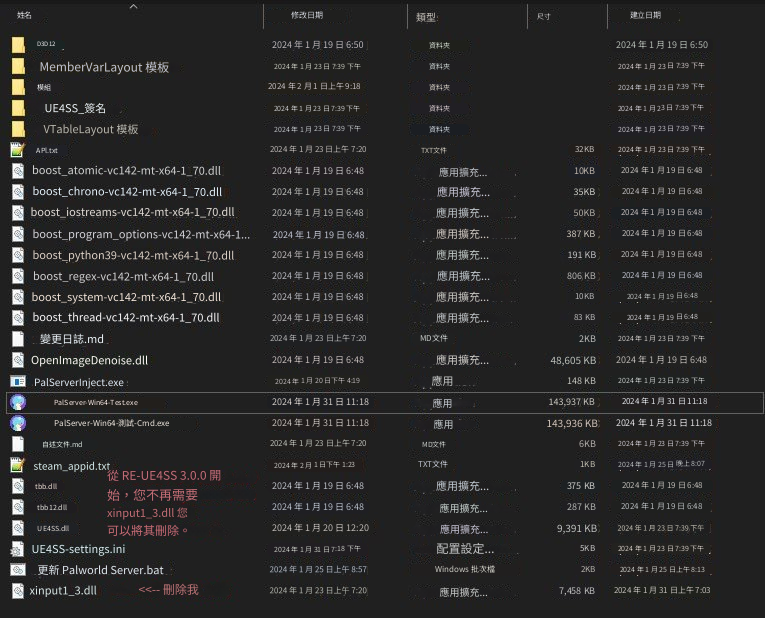765x618 pixels.
Task: Click the 自述文件.md blank file icon
Action: (18, 444)
